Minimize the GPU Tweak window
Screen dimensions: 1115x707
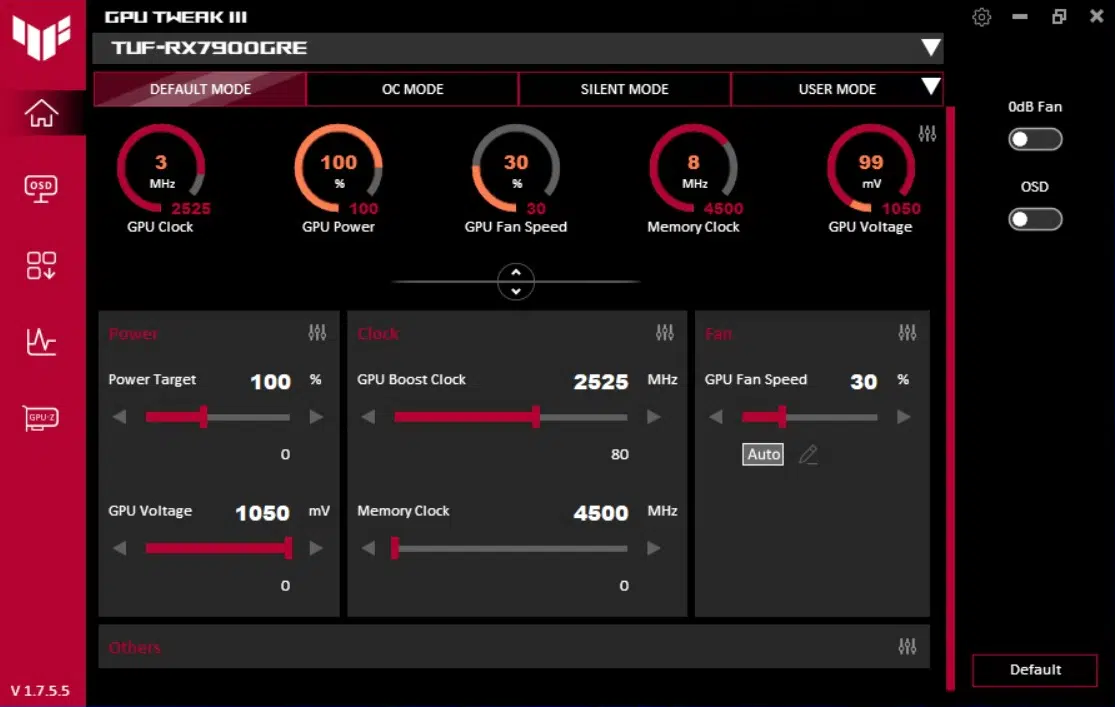click(x=1020, y=16)
